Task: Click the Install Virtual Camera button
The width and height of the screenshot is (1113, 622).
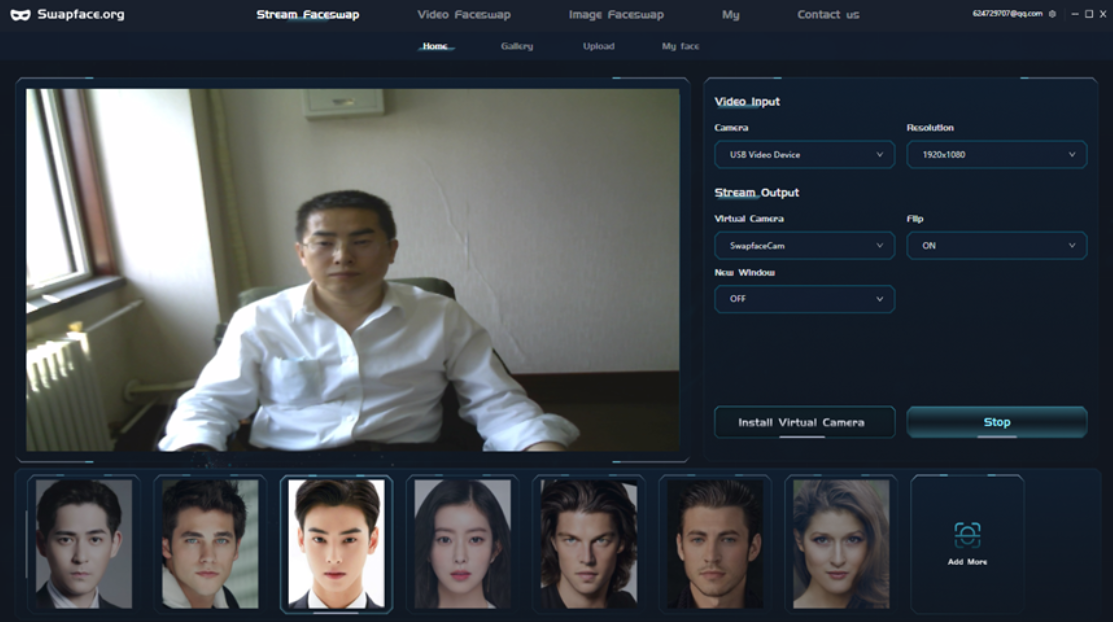Action: tap(804, 422)
